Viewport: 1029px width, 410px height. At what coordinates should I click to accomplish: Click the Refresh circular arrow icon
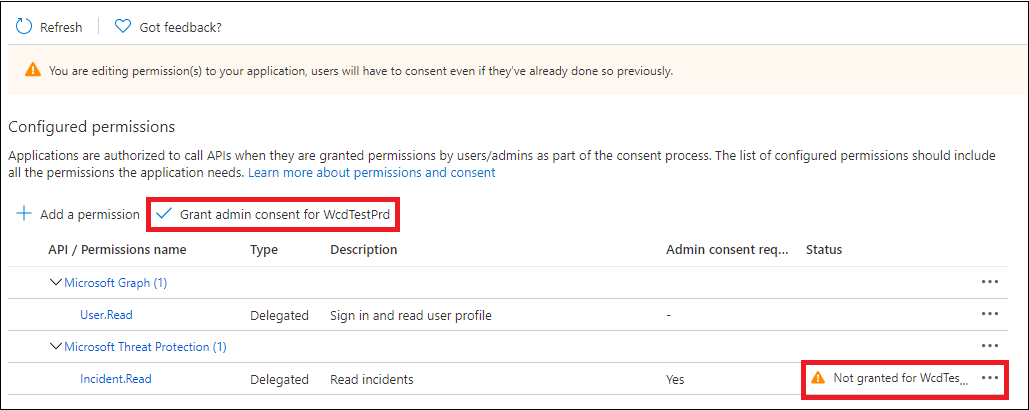tap(24, 27)
